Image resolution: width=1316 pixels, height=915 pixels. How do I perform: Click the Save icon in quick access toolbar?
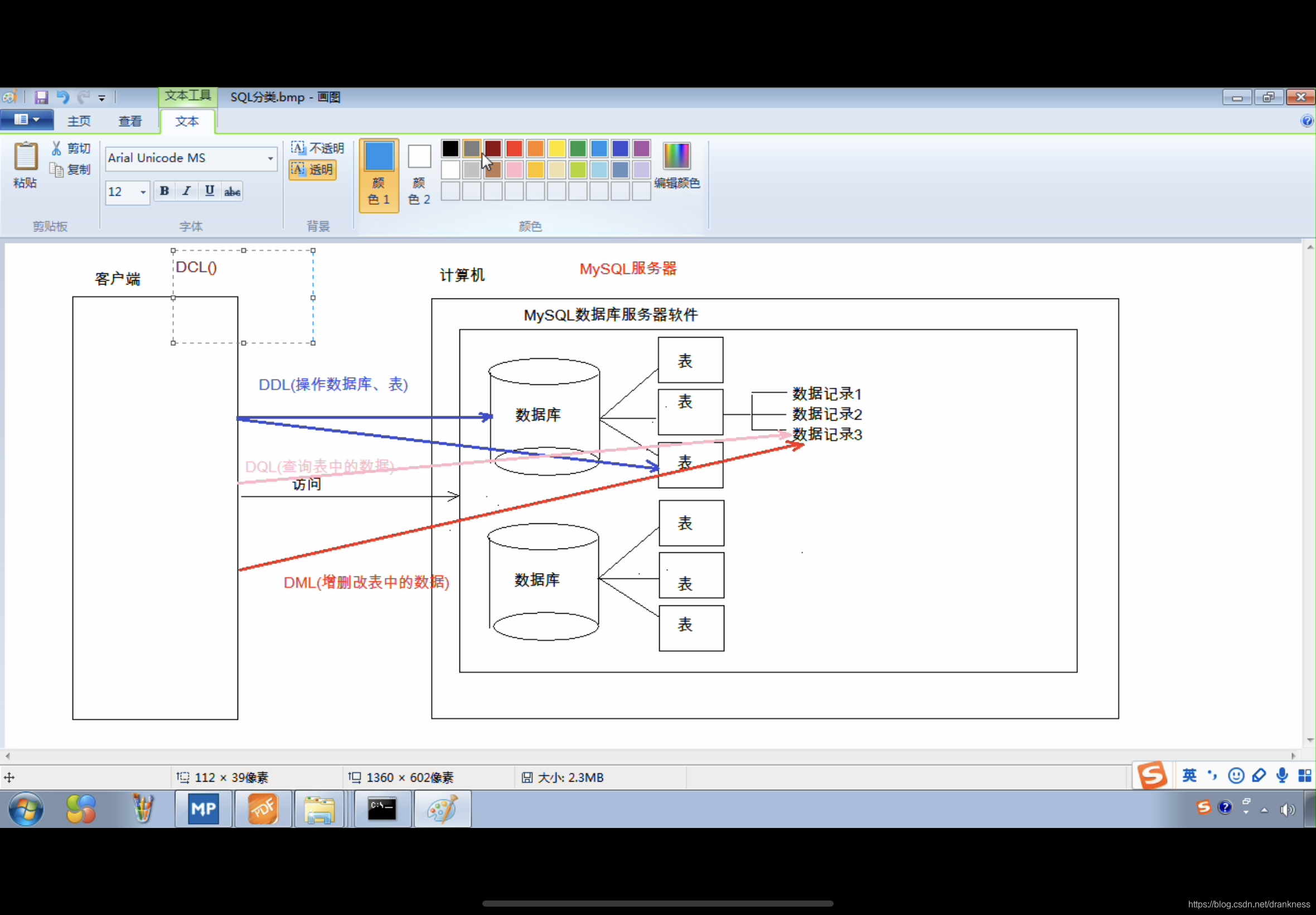[41, 98]
